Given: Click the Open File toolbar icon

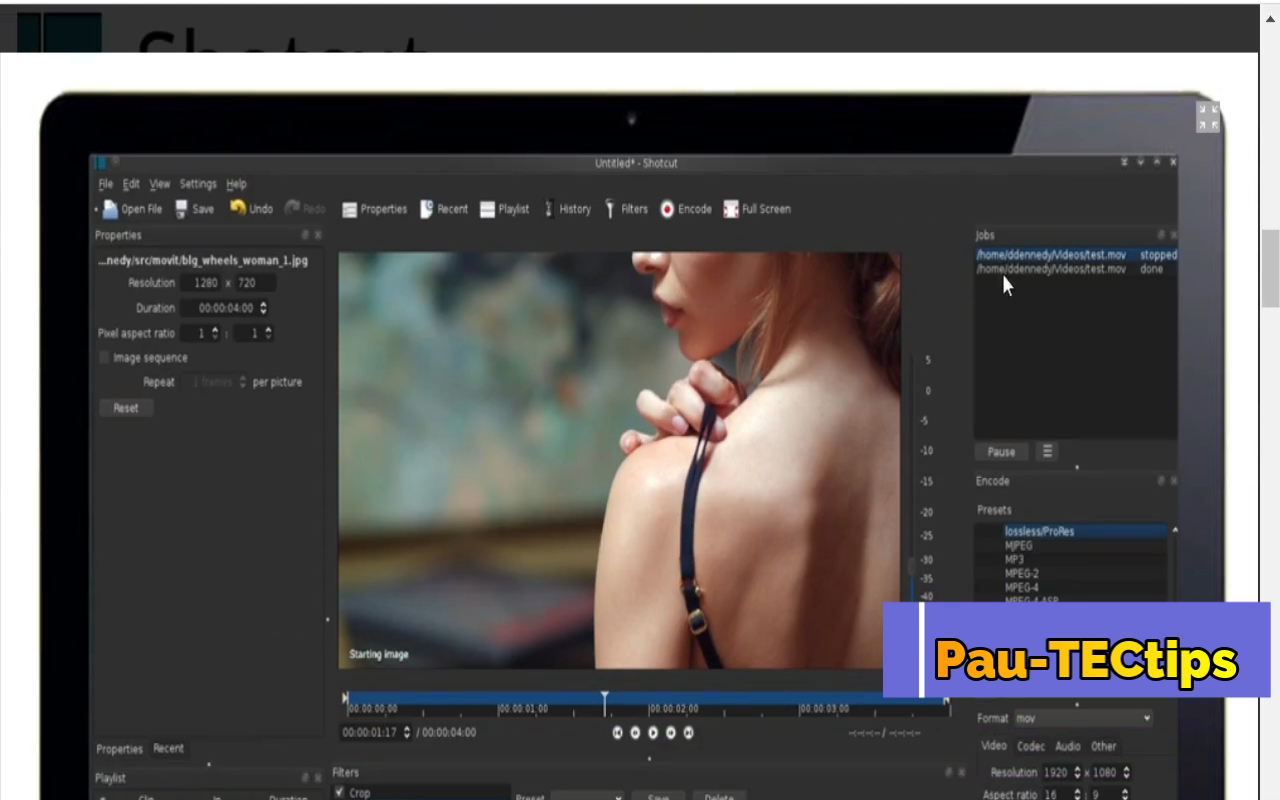Looking at the screenshot, I should (110, 209).
